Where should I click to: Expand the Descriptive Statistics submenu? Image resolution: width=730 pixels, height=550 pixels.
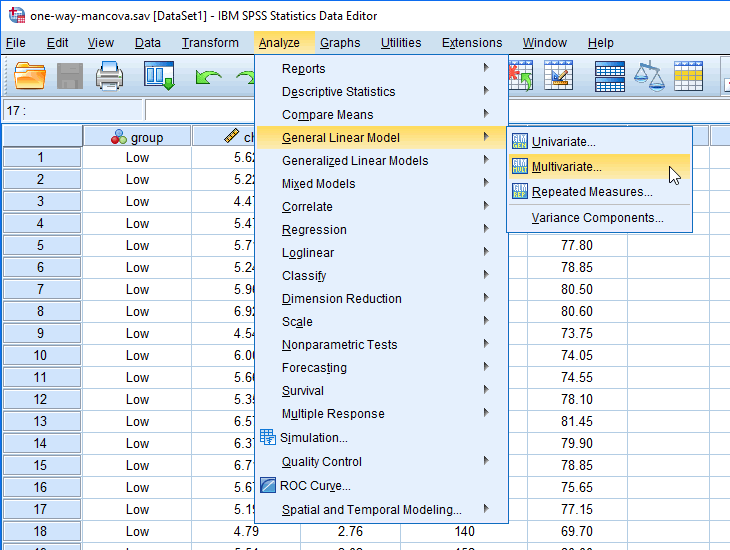[x=381, y=91]
